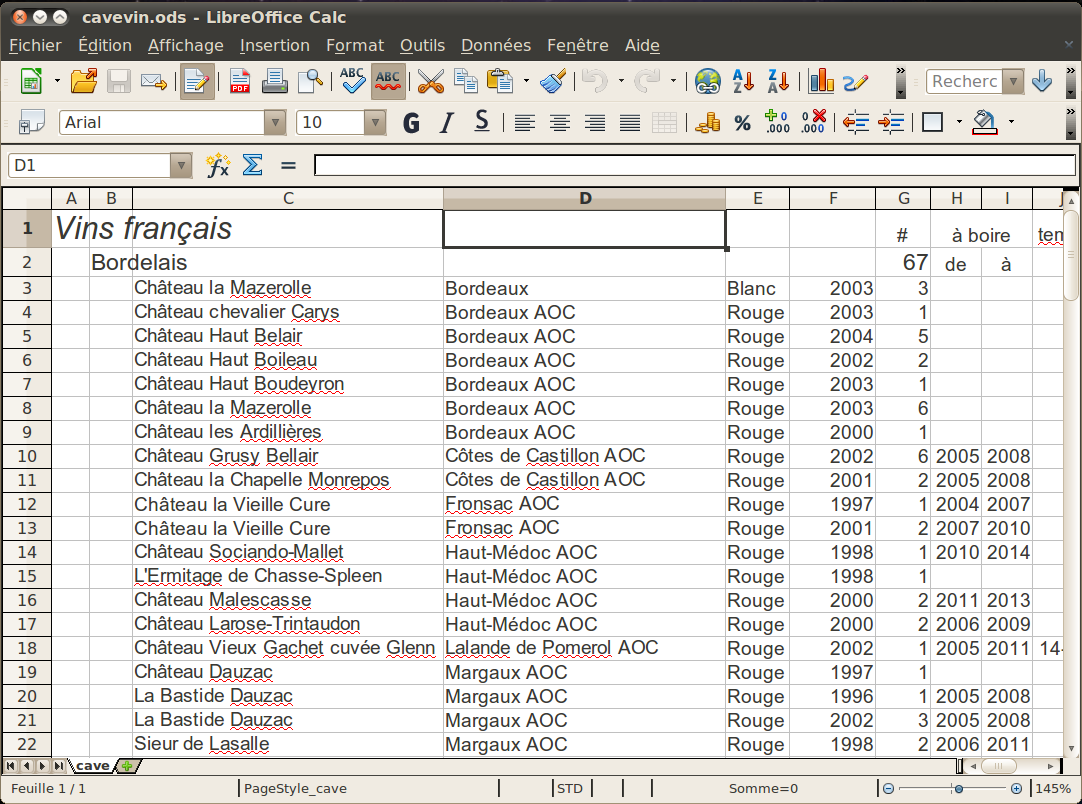
Task: Expand the Name Box cell reference dropdown
Action: click(181, 165)
